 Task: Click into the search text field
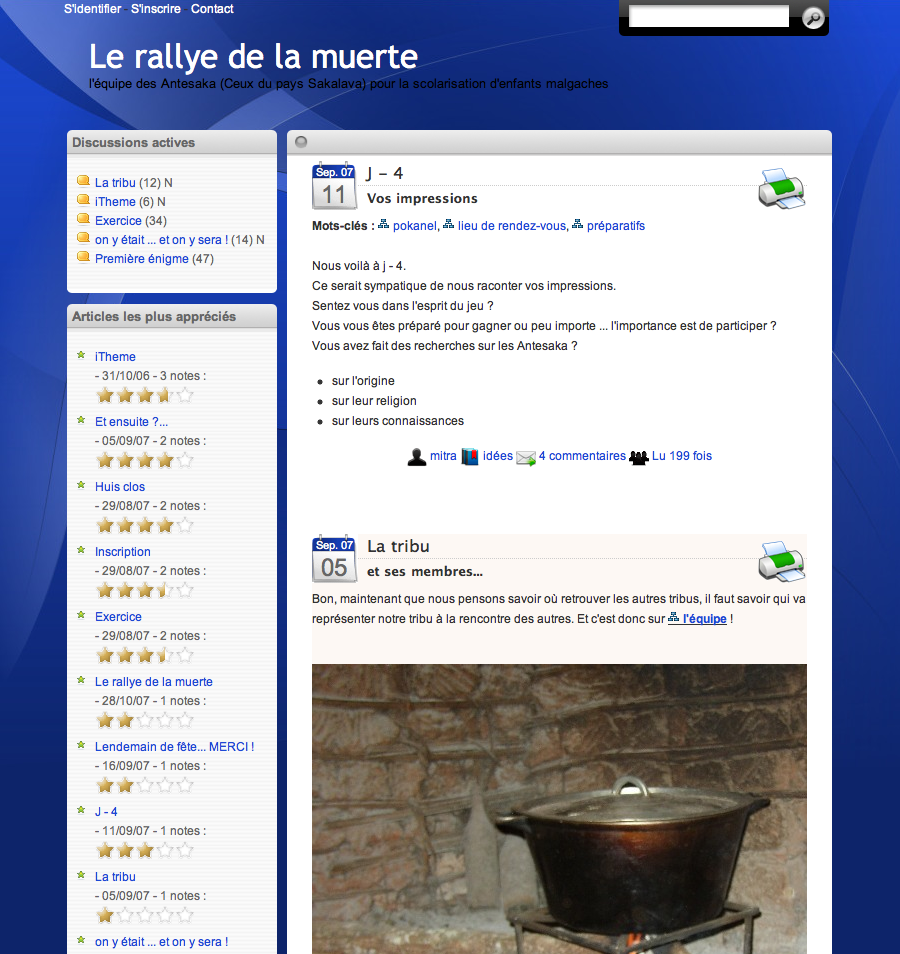click(x=709, y=16)
